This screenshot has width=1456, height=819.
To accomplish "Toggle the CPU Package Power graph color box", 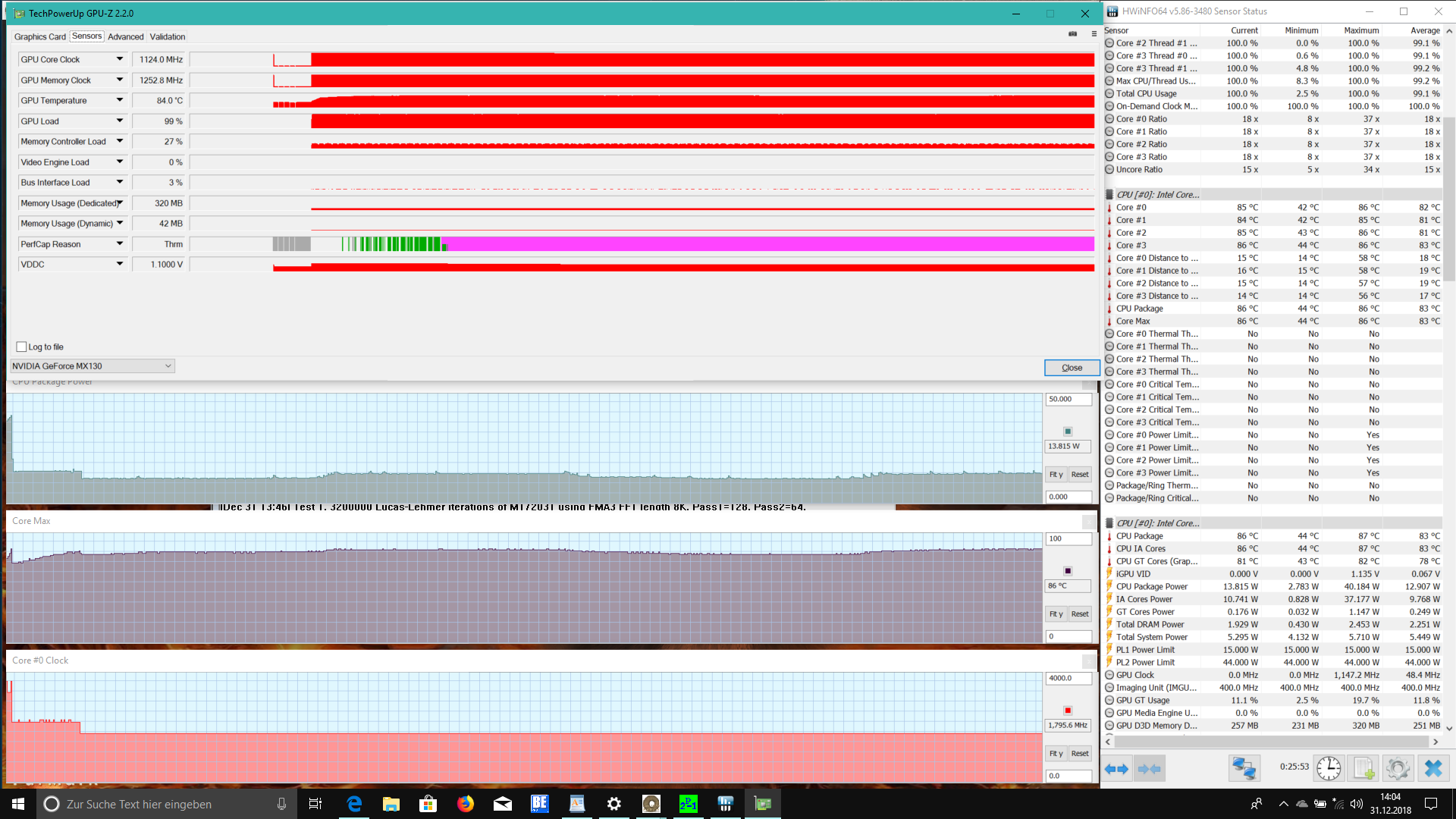I will 1068,431.
